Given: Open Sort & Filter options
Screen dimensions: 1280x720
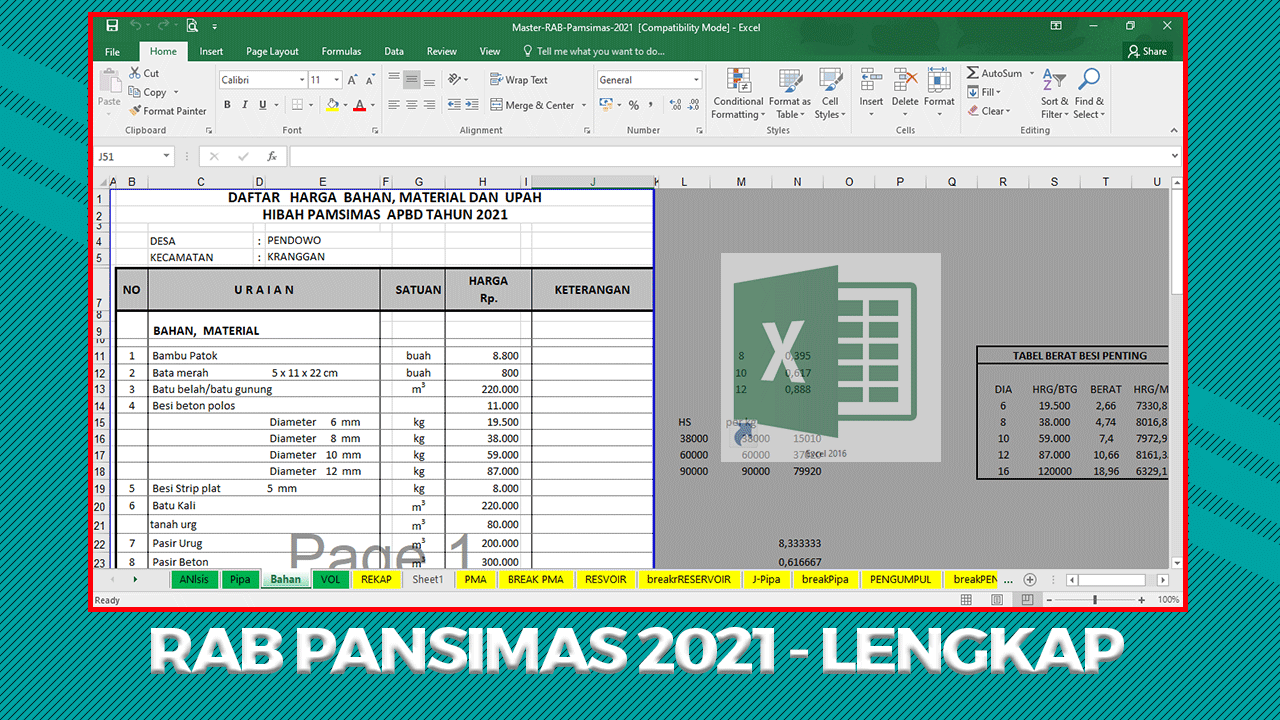Looking at the screenshot, I should click(1054, 95).
